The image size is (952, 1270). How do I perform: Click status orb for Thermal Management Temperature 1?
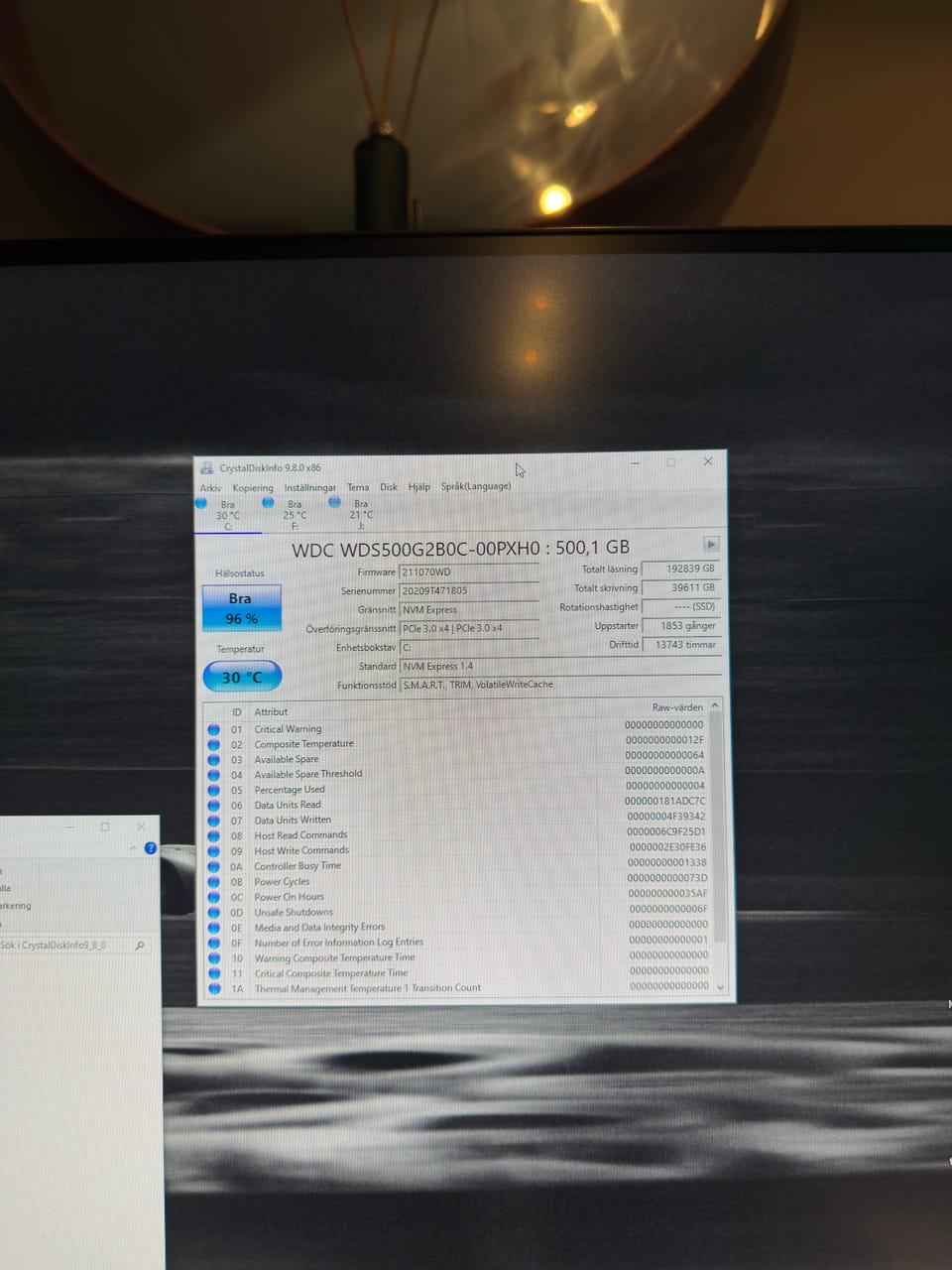click(213, 988)
